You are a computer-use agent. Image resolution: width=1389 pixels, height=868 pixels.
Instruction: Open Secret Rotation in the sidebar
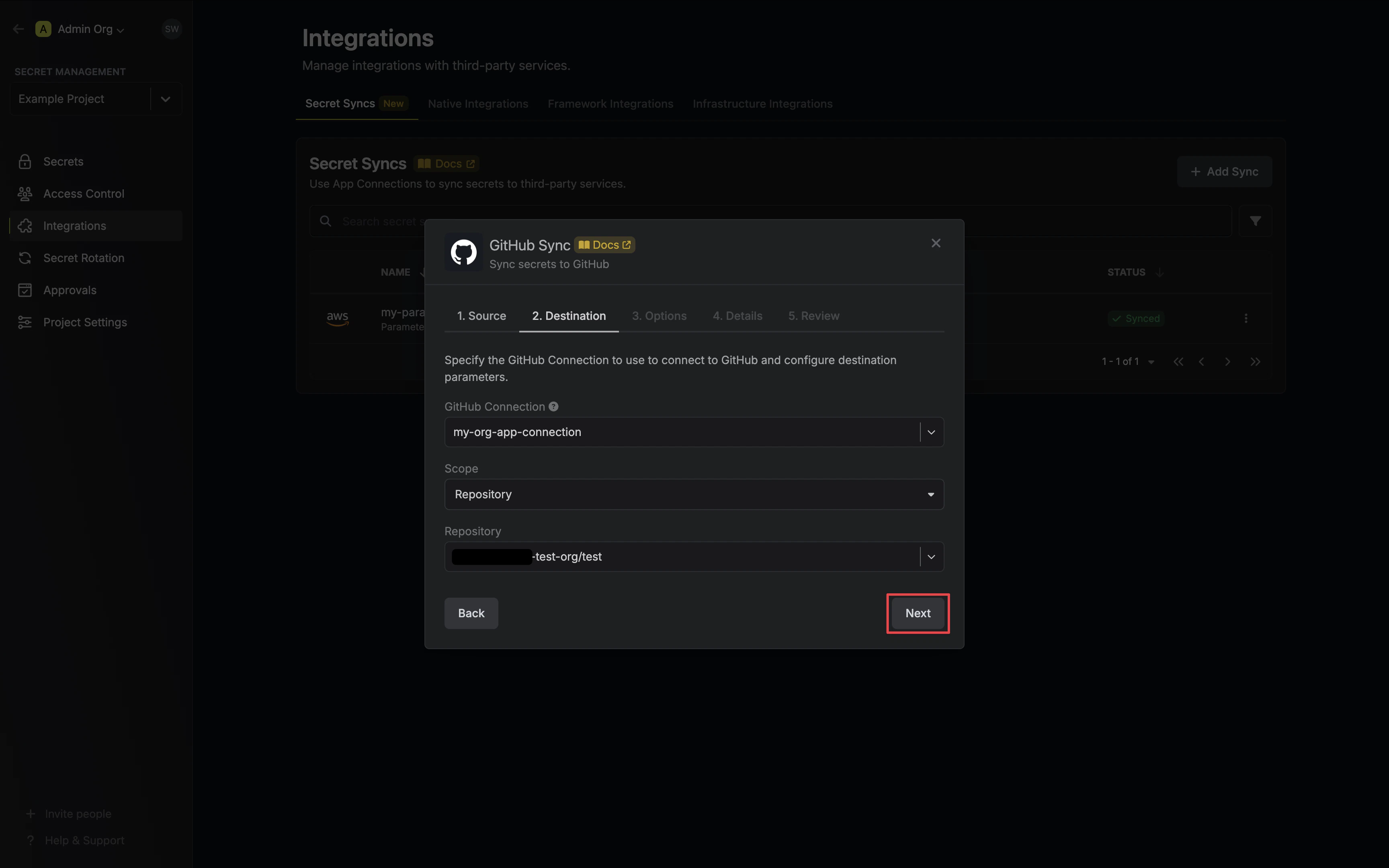point(96,258)
